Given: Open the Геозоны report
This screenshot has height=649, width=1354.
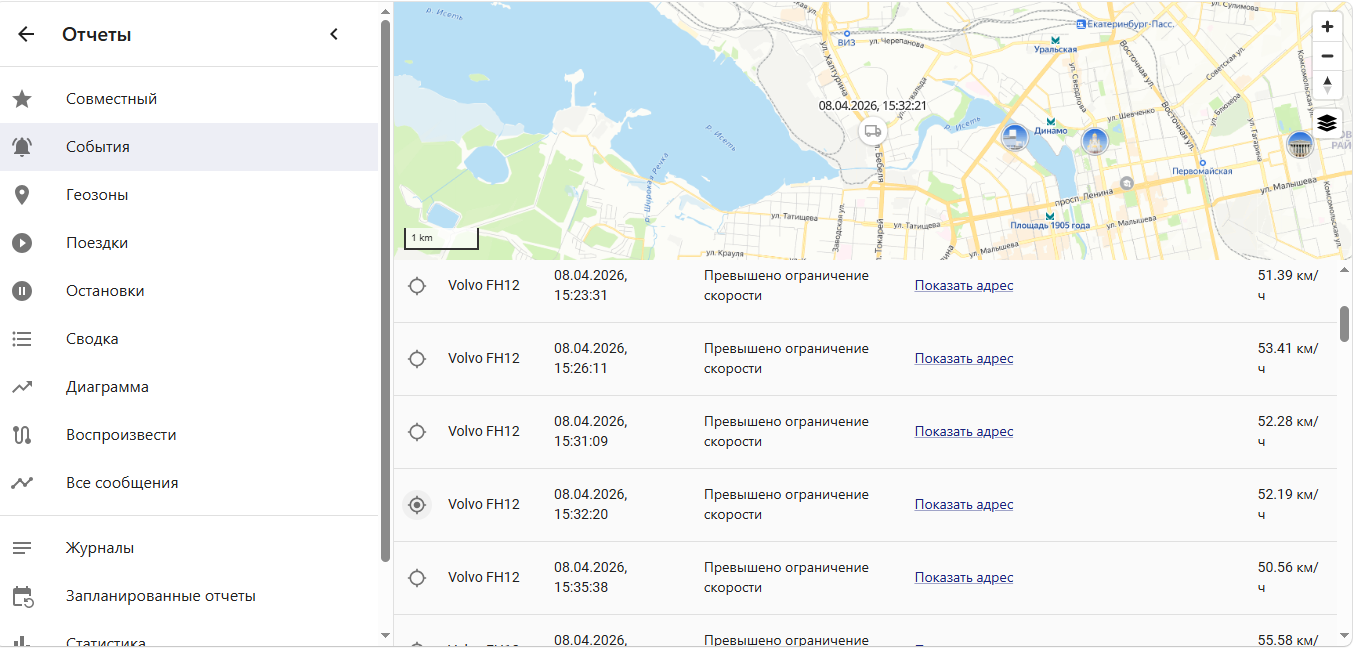Looking at the screenshot, I should click(190, 195).
